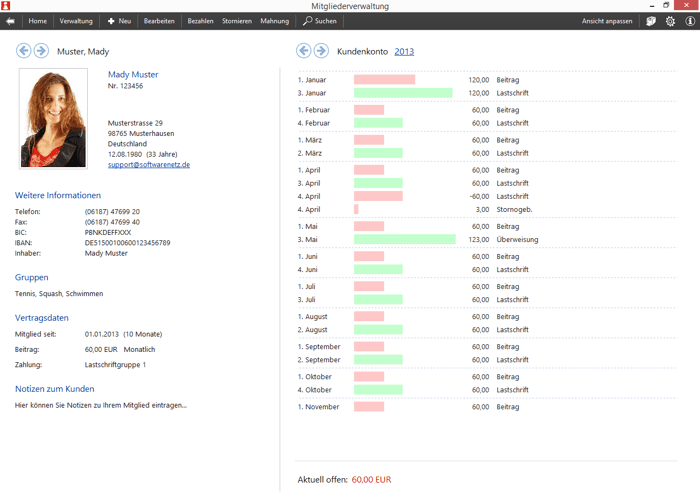The height and width of the screenshot is (503, 700).
Task: Show next year in Kundenkonto
Action: coord(321,51)
